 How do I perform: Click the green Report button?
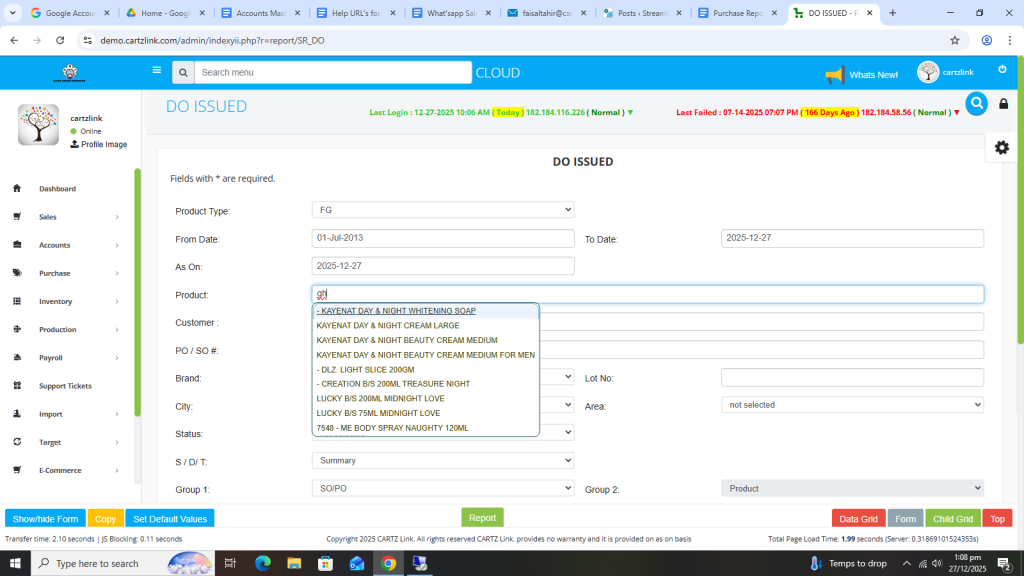482,518
